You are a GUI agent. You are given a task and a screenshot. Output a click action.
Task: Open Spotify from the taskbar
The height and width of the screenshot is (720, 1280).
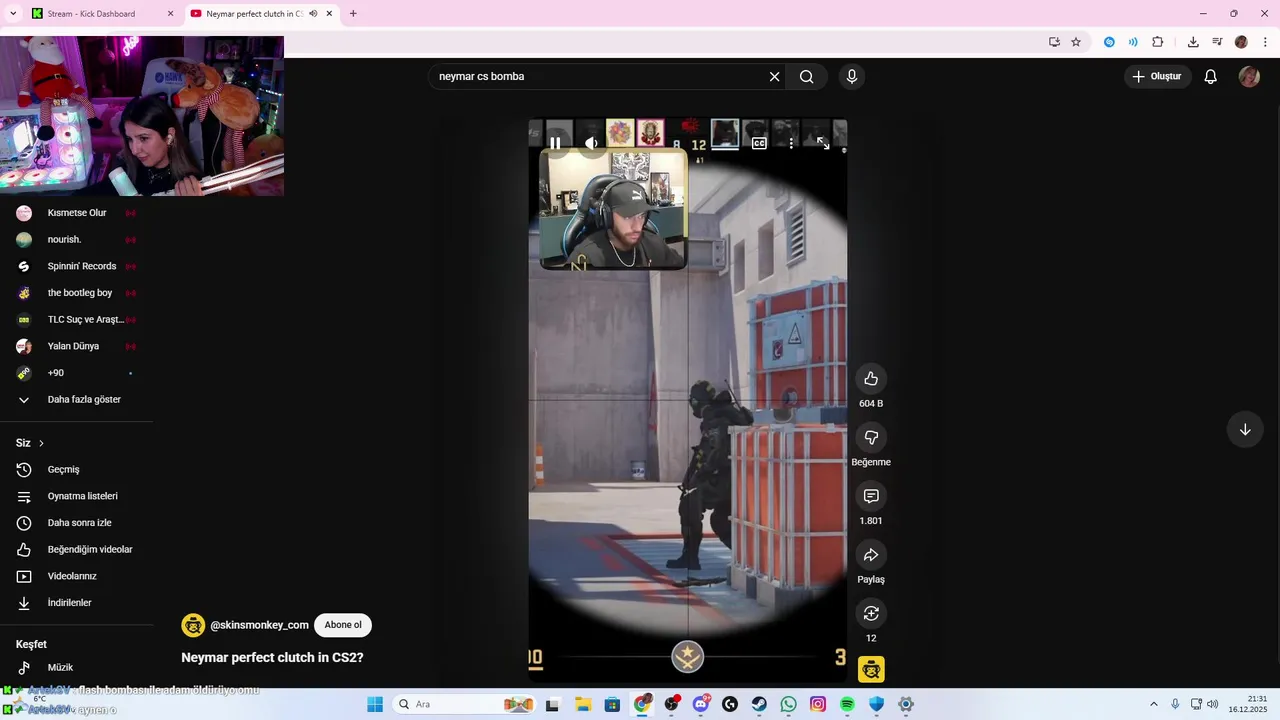[x=847, y=704]
